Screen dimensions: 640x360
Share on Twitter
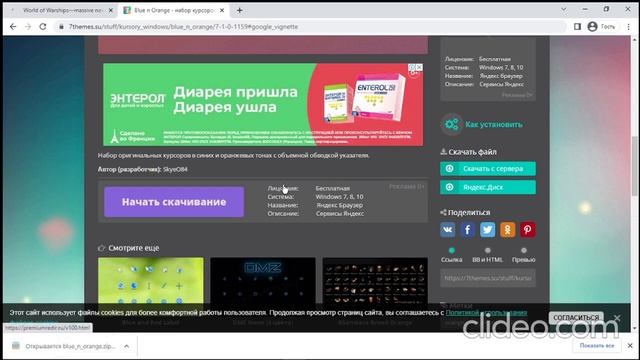coord(488,230)
